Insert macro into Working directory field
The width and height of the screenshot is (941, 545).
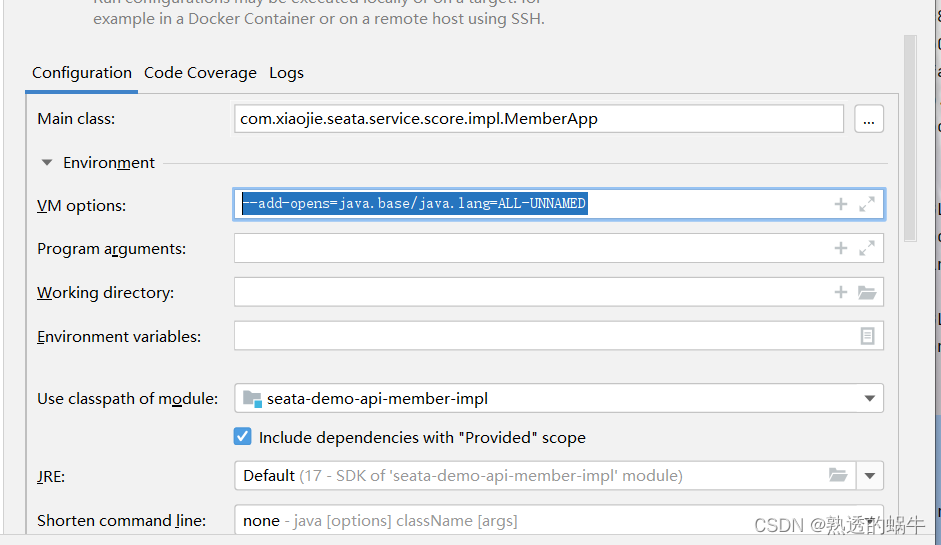pyautogui.click(x=841, y=292)
